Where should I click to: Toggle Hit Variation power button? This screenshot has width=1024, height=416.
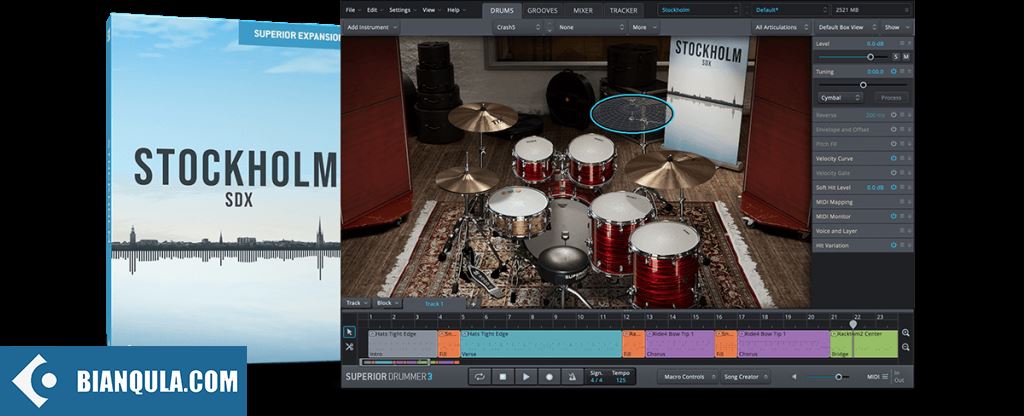(x=893, y=245)
